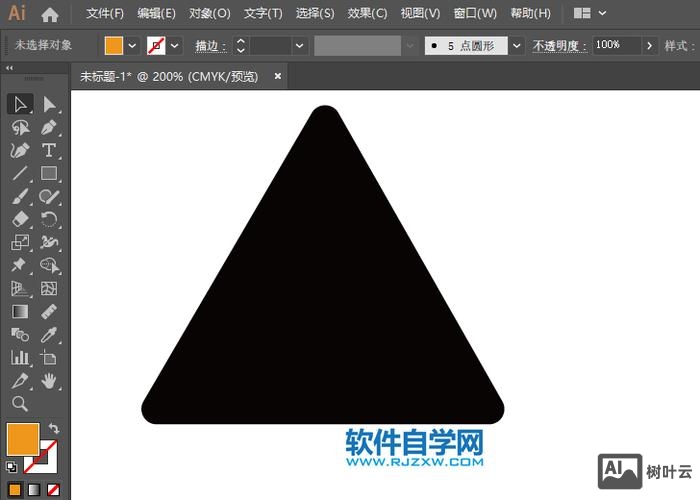
Task: Select the Type tool
Action: [x=49, y=150]
